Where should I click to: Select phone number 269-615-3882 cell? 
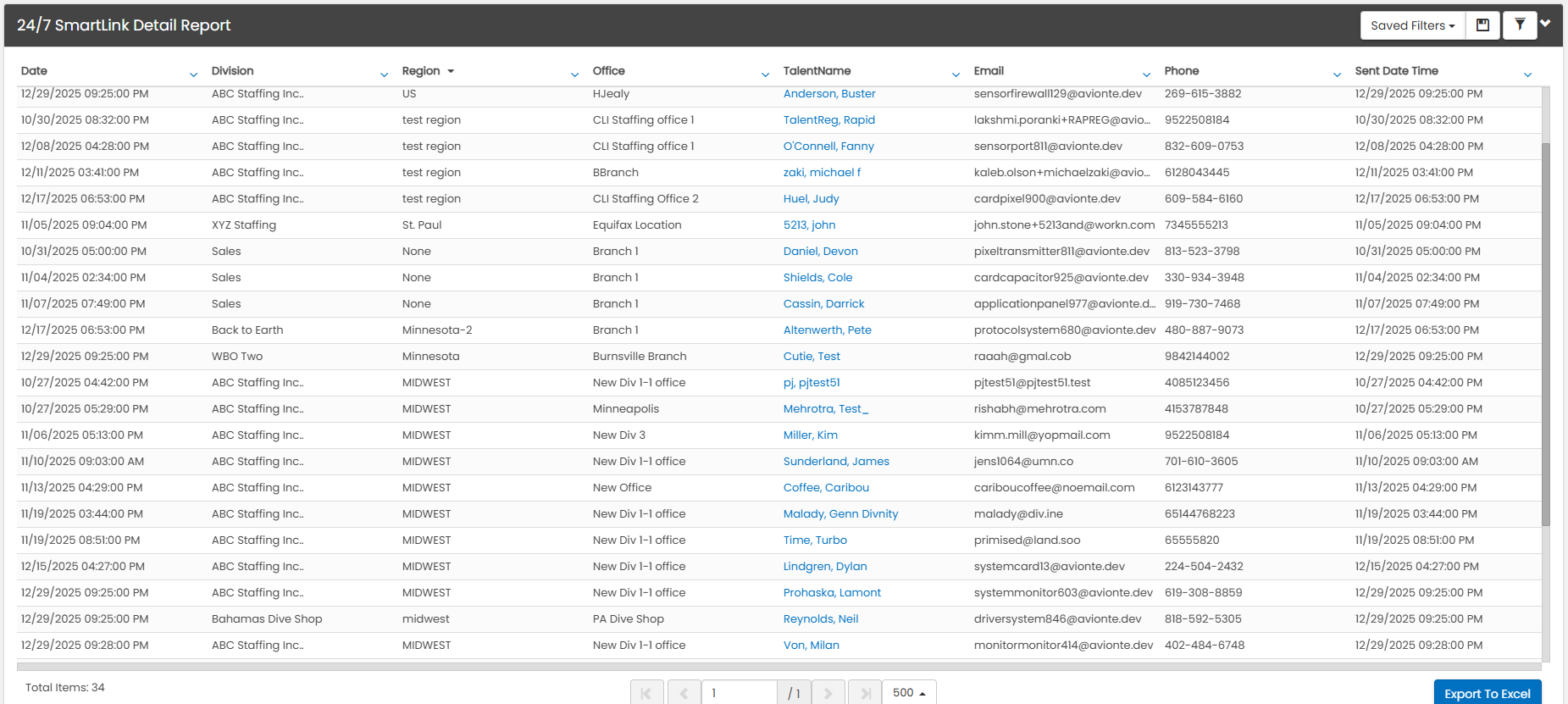pyautogui.click(x=1203, y=94)
